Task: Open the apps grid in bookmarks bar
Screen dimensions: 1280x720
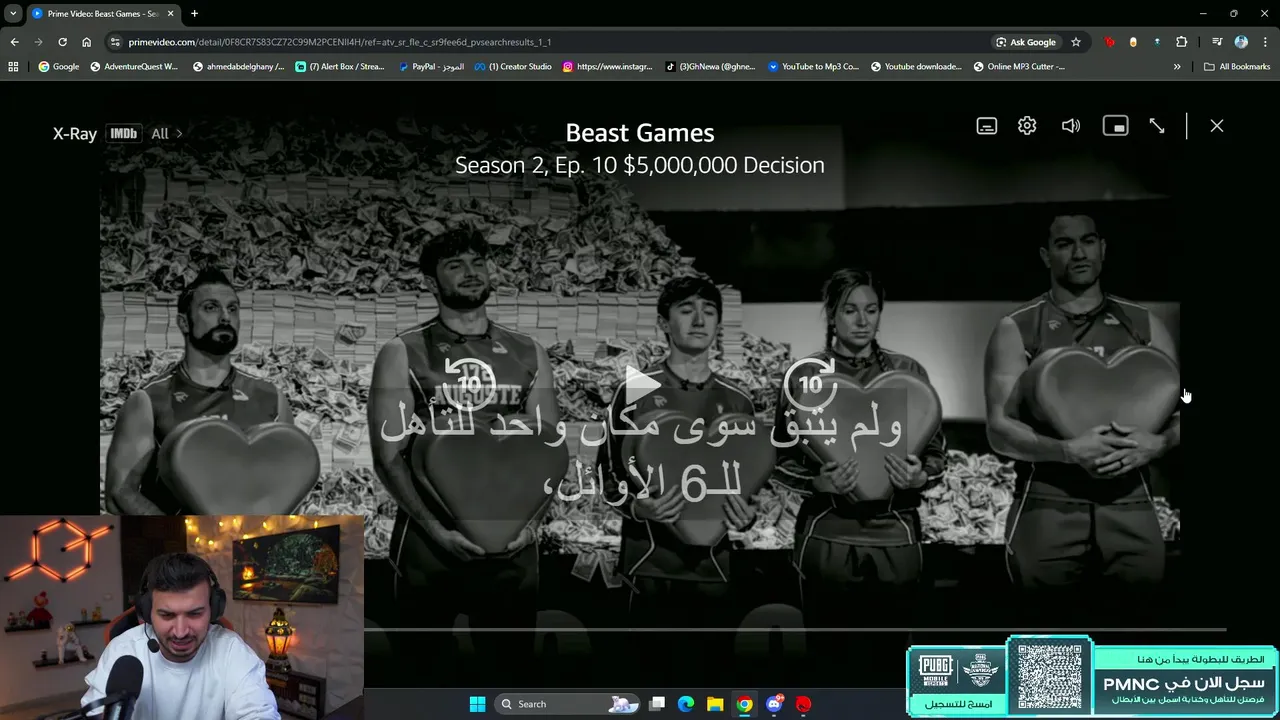Action: tap(13, 67)
